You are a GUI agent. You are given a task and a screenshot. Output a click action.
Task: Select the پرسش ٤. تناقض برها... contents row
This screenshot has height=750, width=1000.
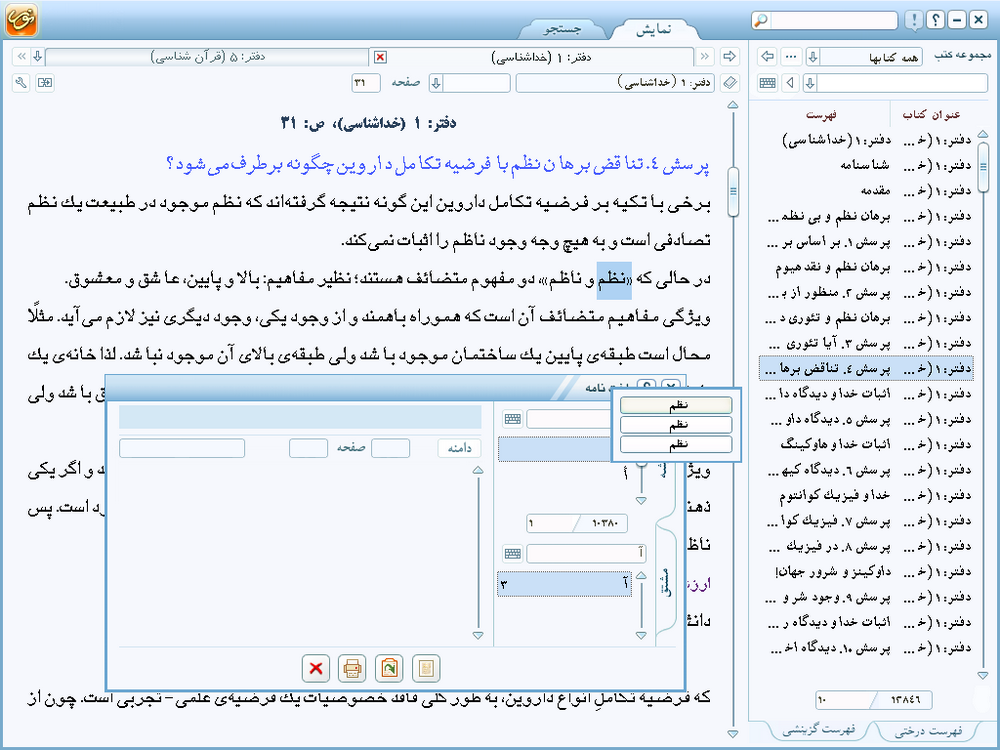[865, 369]
